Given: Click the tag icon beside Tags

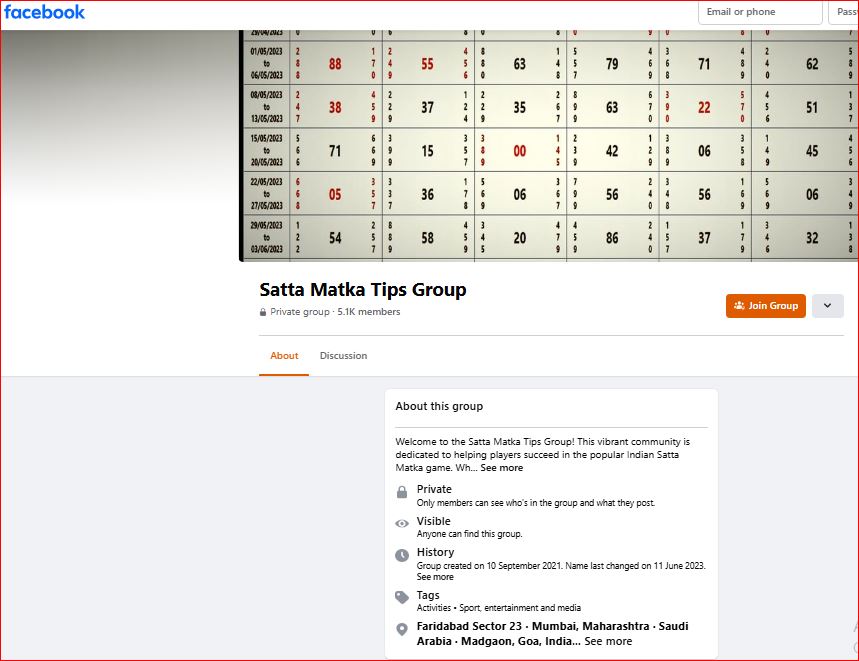Looking at the screenshot, I should click(x=401, y=596).
